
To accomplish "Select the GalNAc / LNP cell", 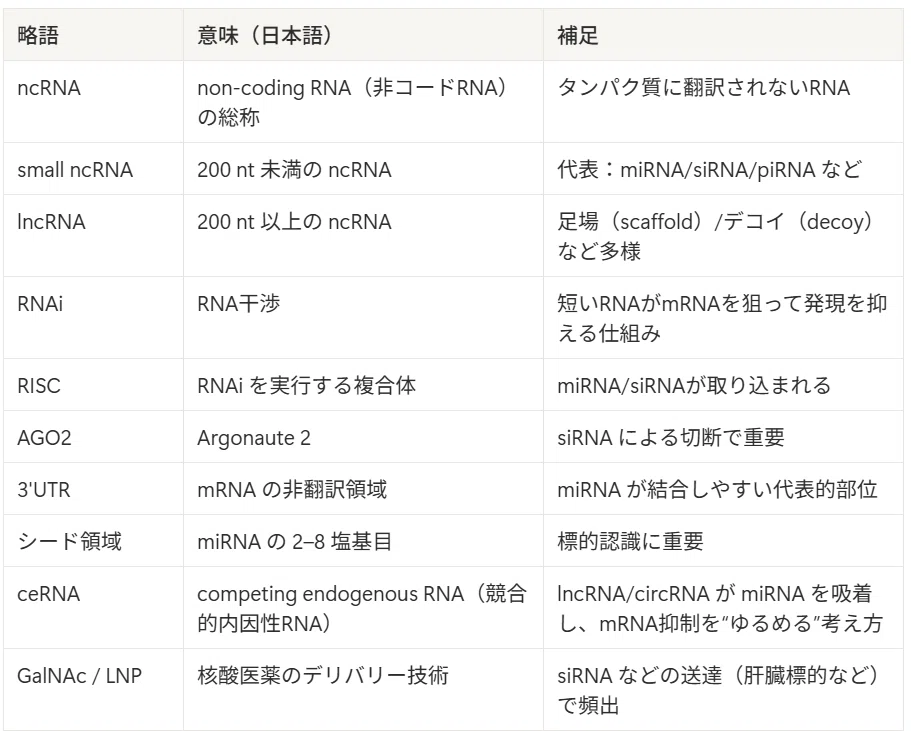I will 94,690.
